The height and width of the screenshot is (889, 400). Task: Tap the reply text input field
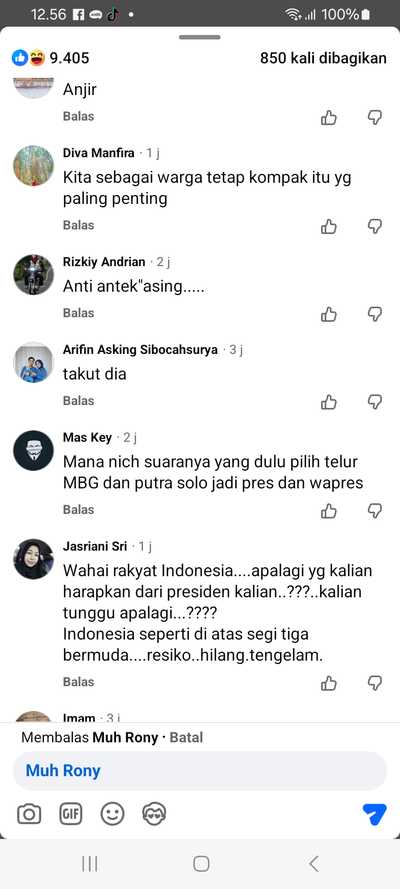point(200,771)
